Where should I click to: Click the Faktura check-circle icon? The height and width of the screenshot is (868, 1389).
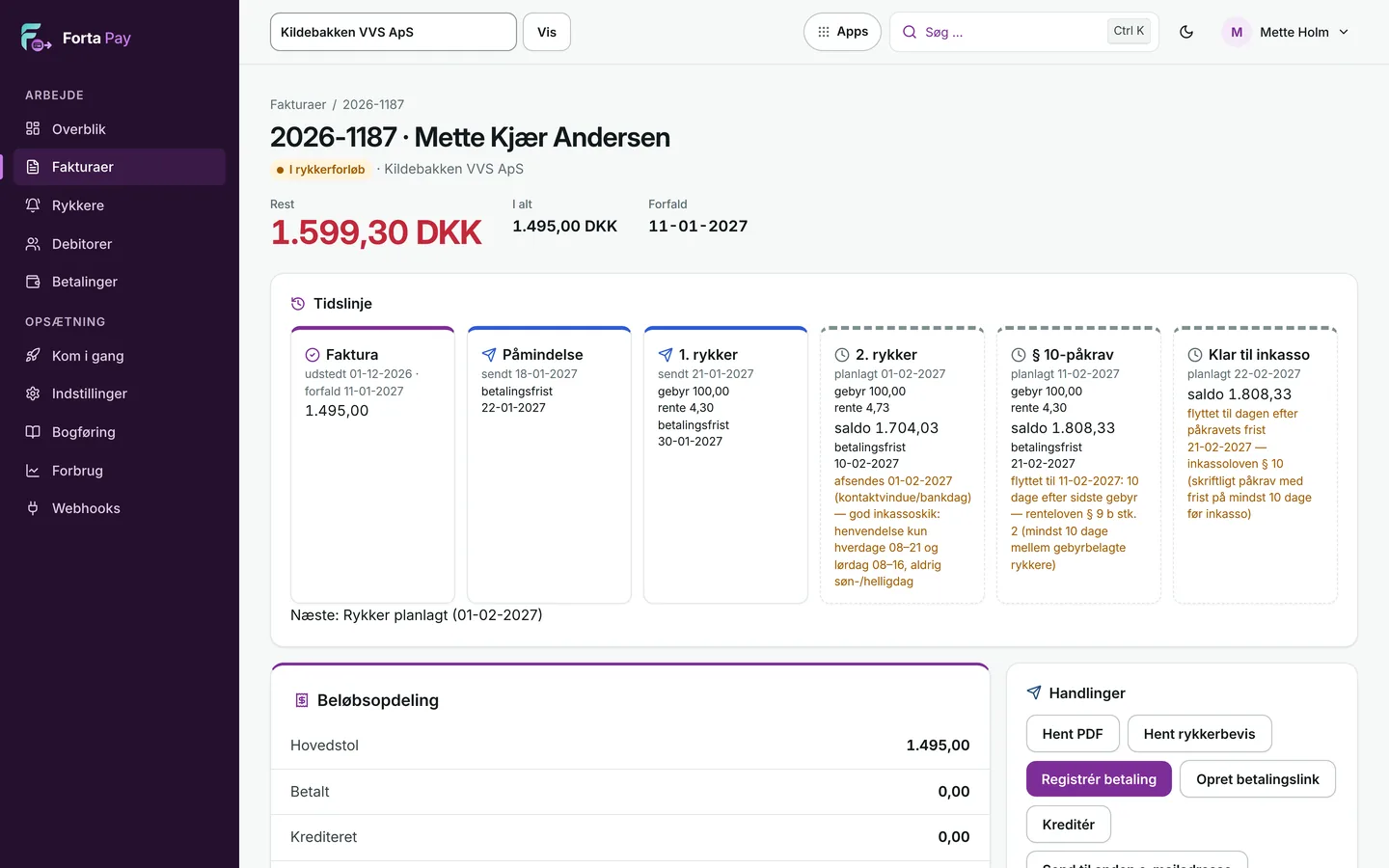tap(313, 355)
